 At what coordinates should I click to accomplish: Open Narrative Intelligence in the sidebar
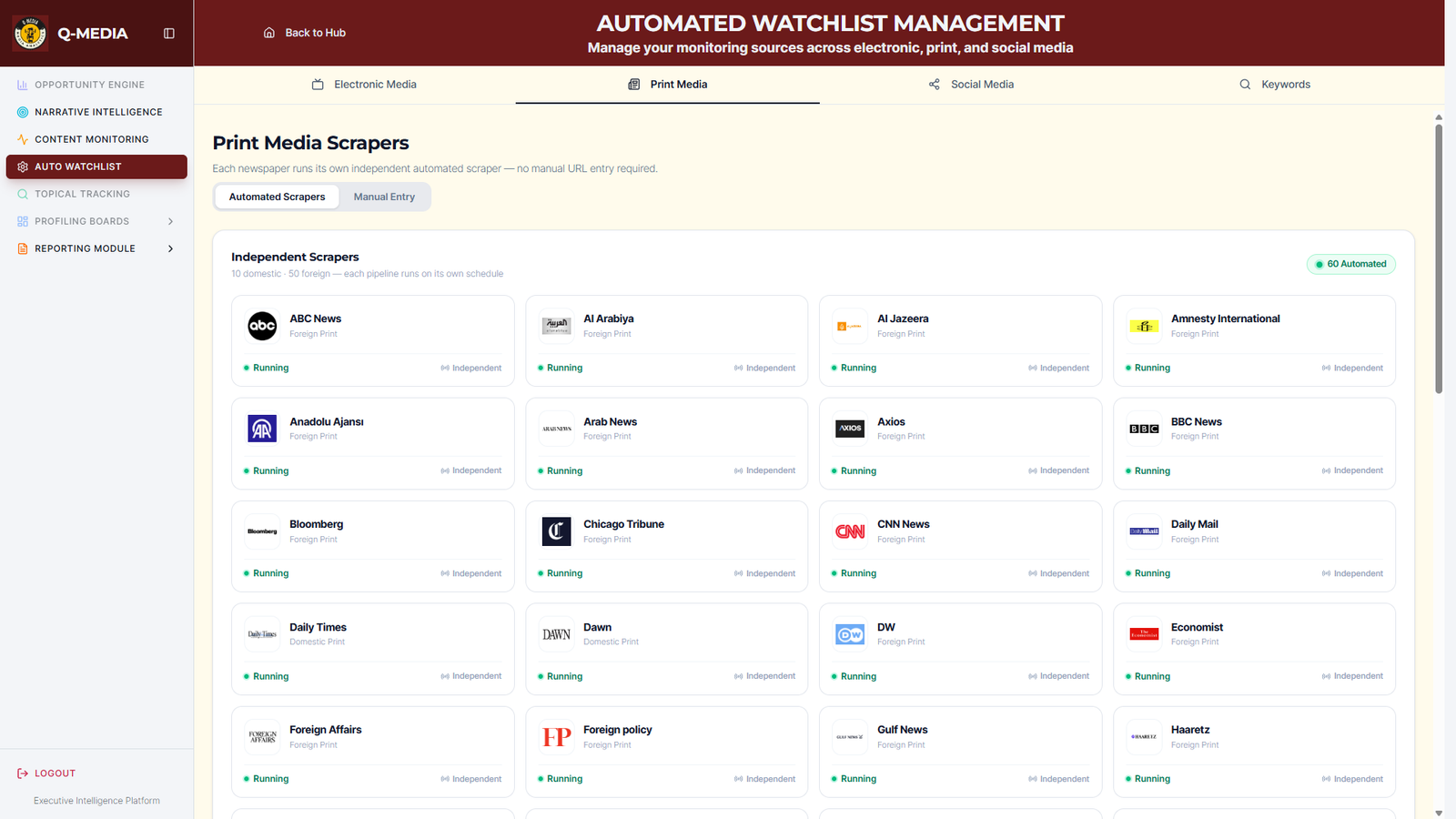click(x=96, y=112)
